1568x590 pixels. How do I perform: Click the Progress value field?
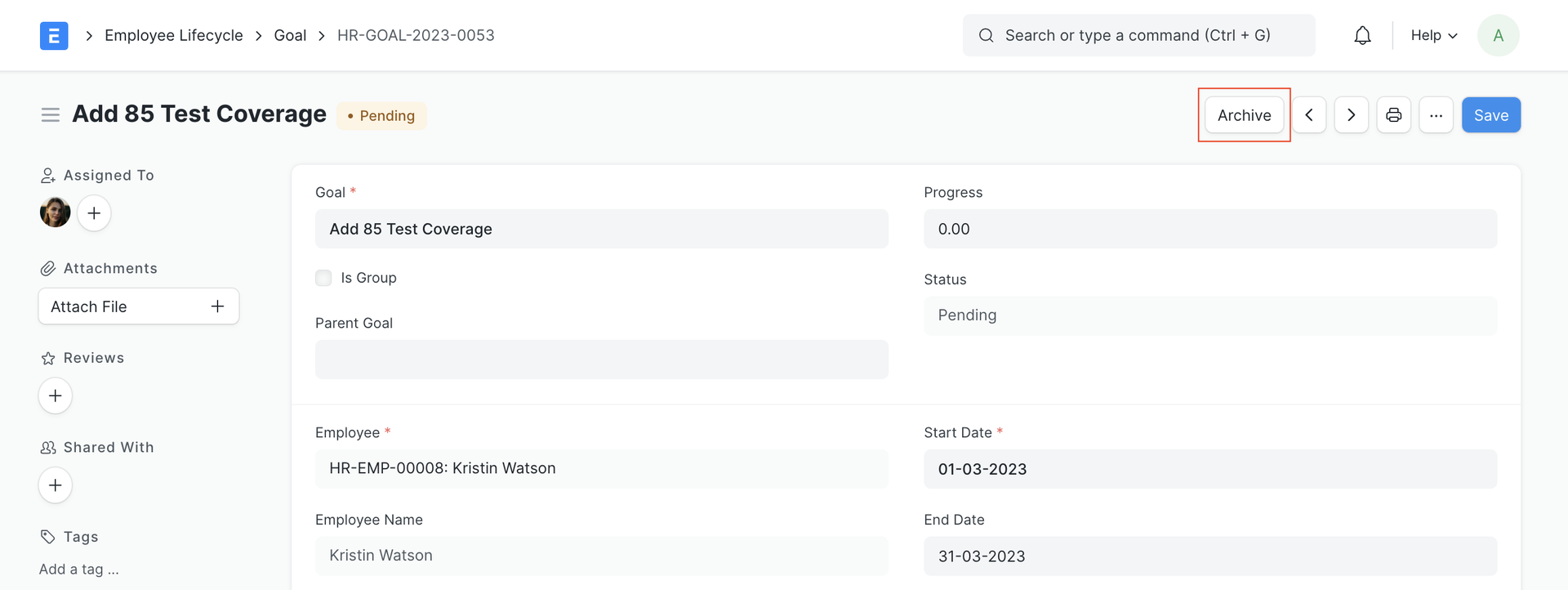[x=1209, y=229]
